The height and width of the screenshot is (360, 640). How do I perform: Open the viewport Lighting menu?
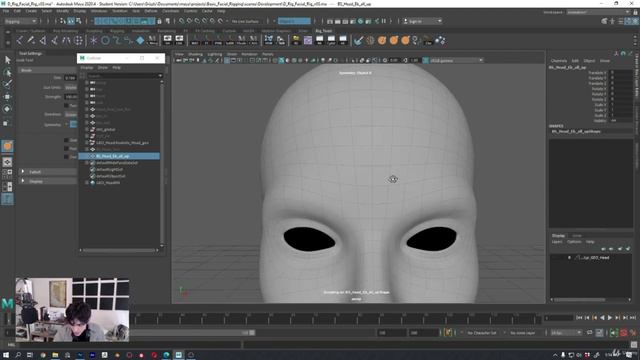pos(215,54)
